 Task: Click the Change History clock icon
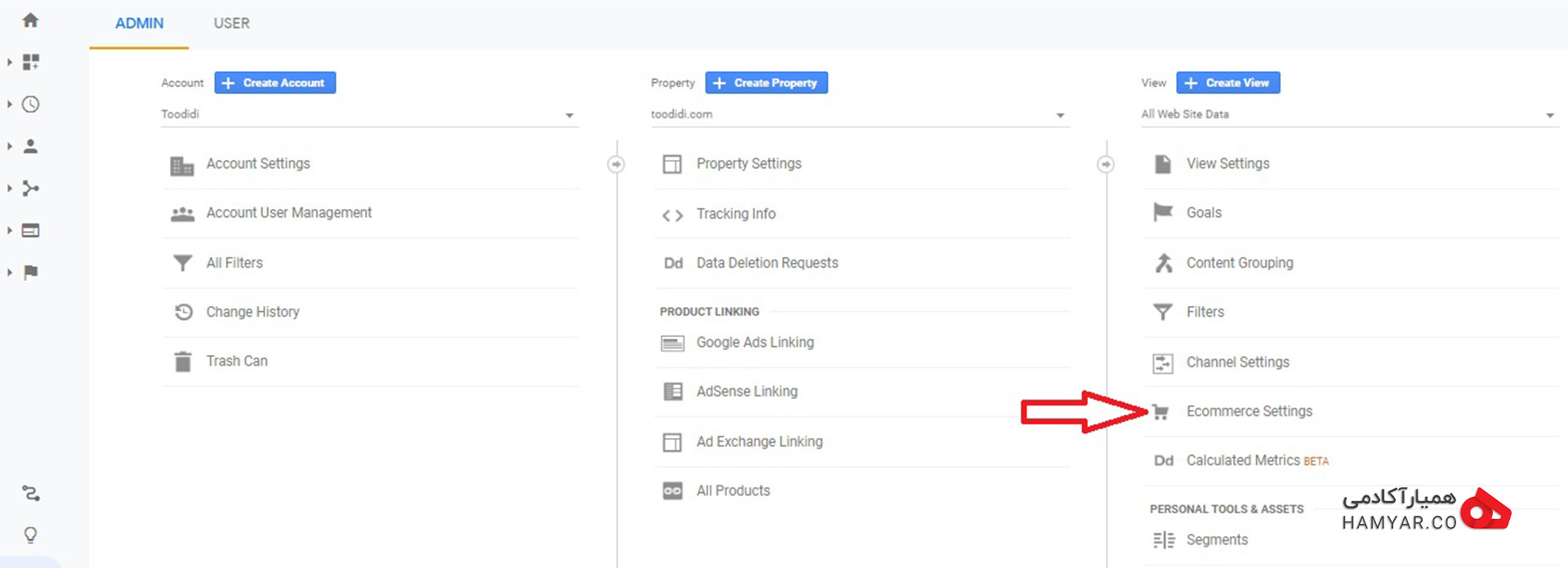[184, 312]
